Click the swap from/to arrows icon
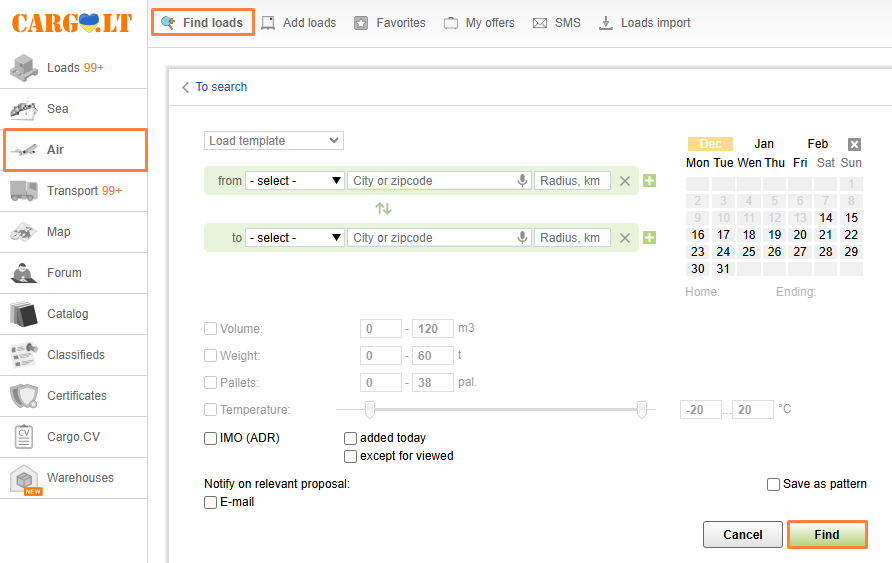 pos(383,209)
